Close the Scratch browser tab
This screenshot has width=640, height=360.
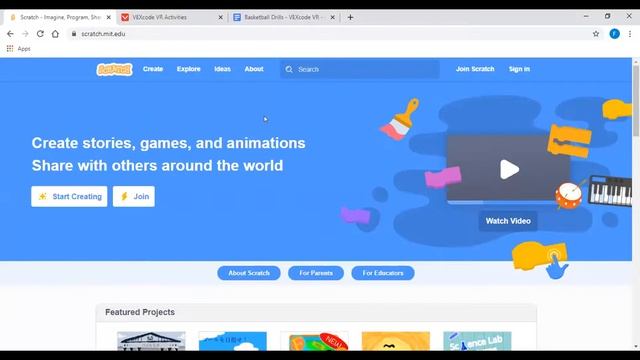[x=109, y=18]
